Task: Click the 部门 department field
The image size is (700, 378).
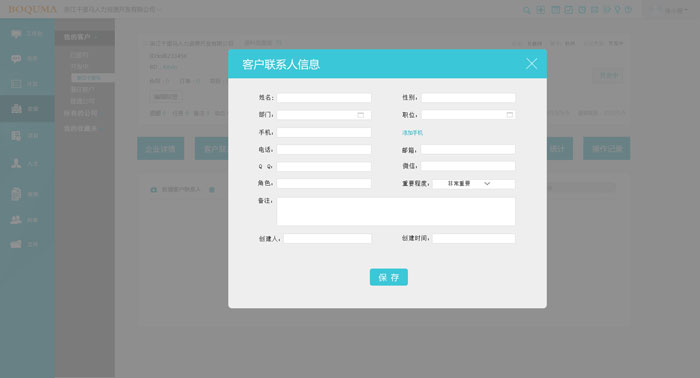Action: click(324, 115)
